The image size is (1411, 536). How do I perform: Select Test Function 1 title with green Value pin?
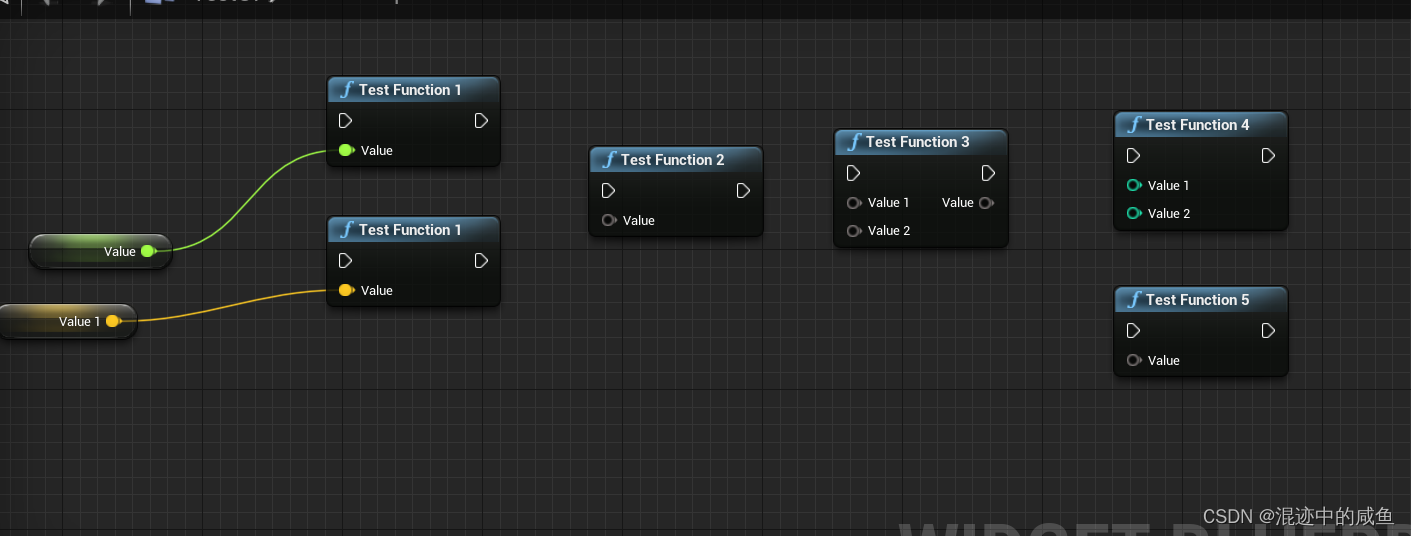coord(410,90)
